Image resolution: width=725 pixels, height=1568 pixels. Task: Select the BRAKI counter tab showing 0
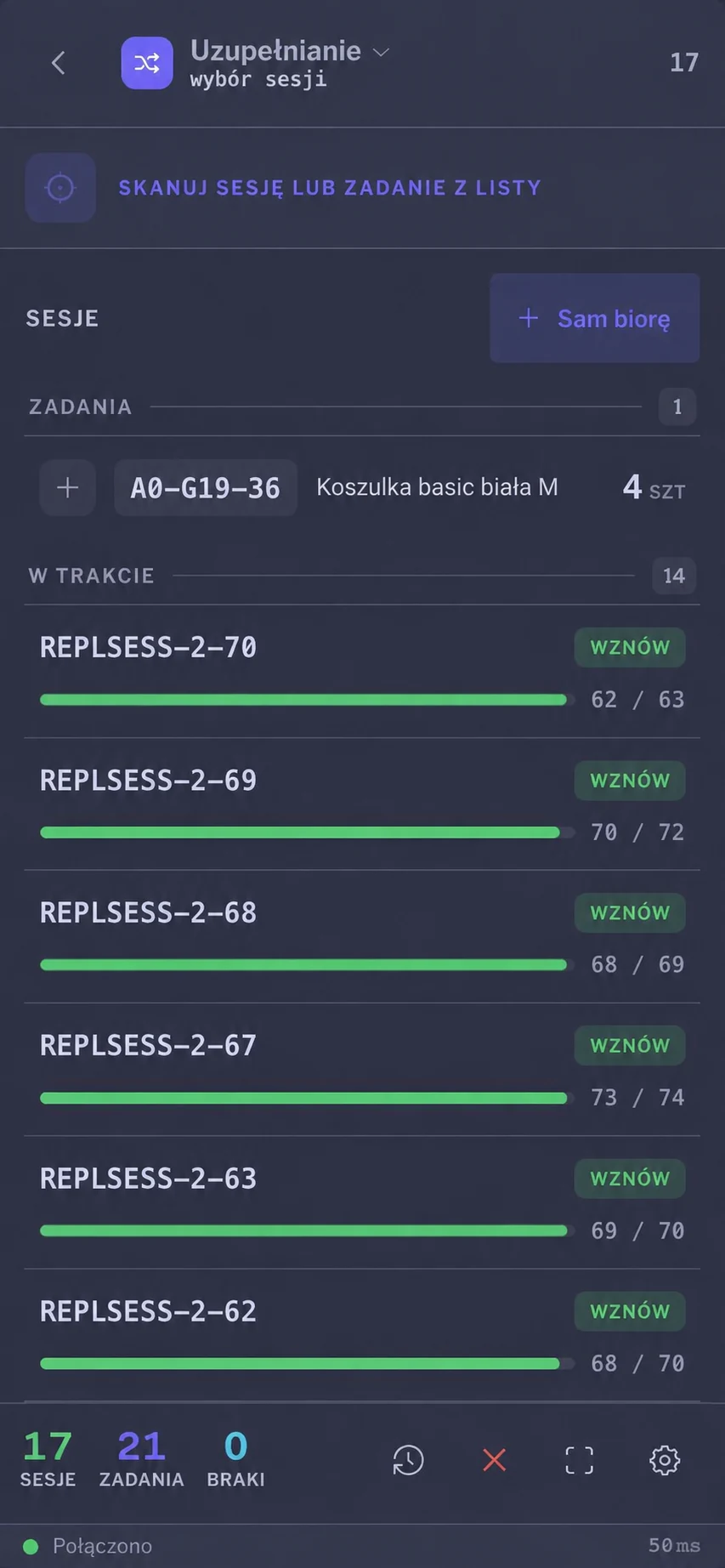(235, 1458)
